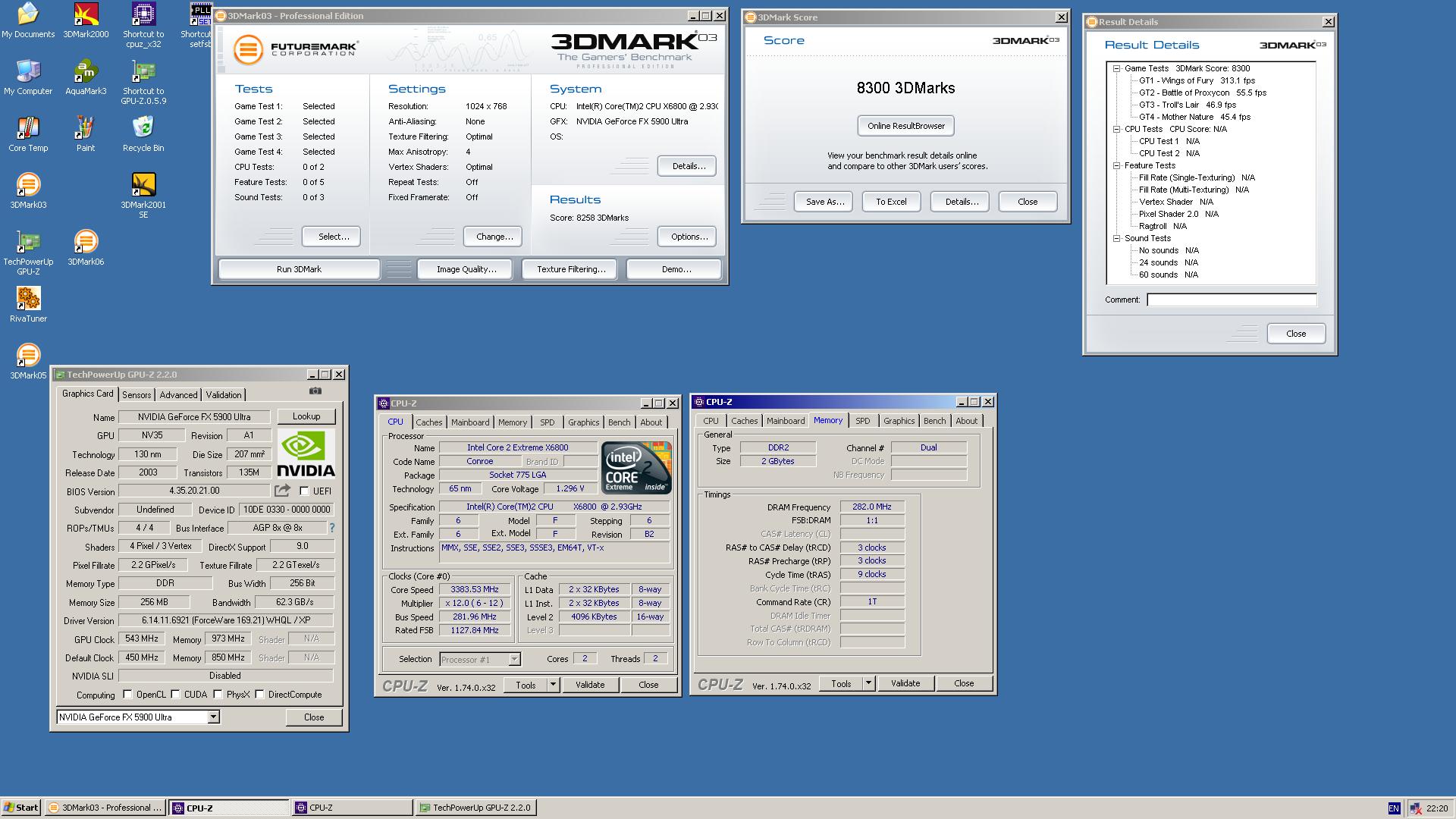Open the 3DMark06 desktop icon

pyautogui.click(x=86, y=249)
